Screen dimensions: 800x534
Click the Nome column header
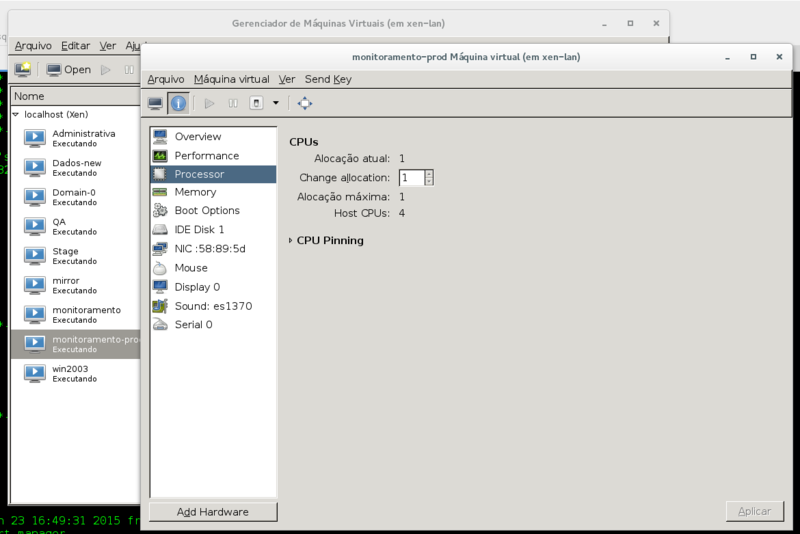76,96
